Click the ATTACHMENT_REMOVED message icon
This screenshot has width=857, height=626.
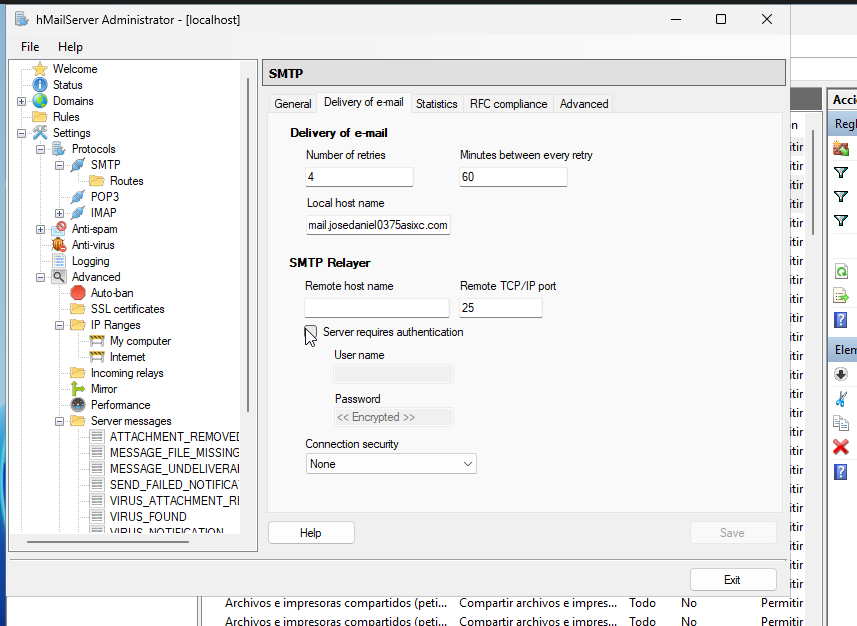tap(97, 437)
